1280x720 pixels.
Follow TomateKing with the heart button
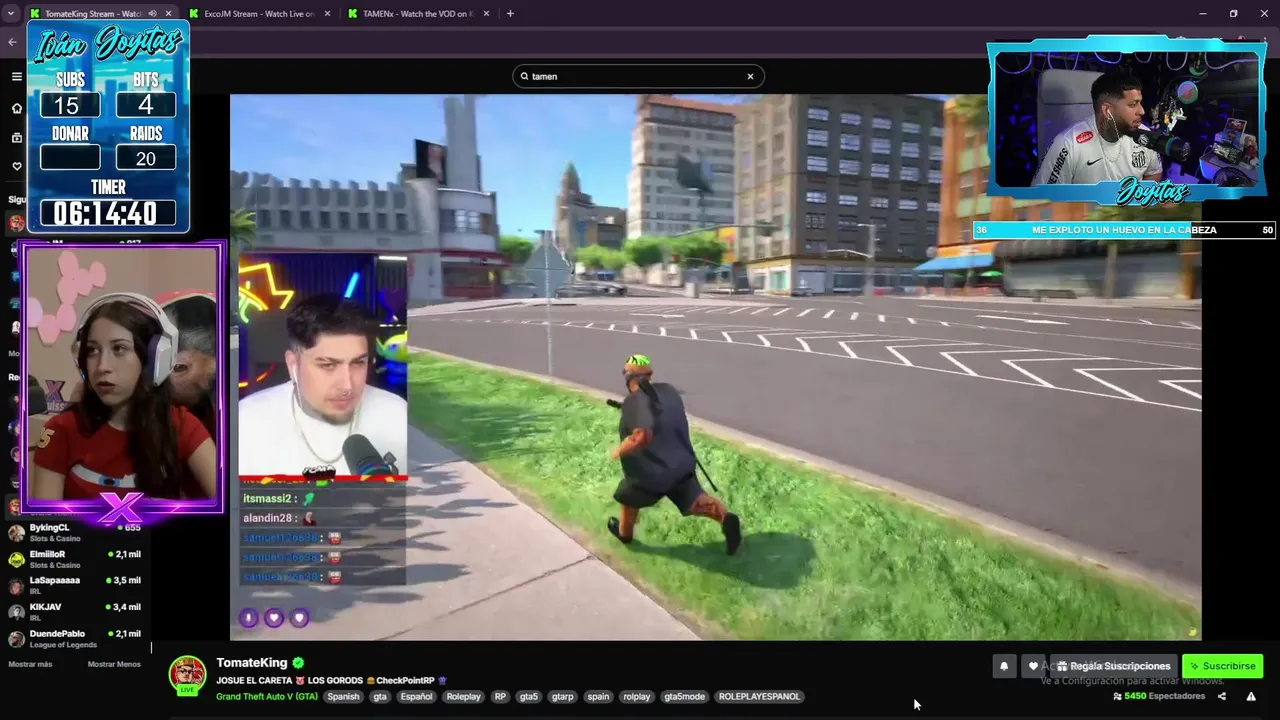coord(1033,666)
